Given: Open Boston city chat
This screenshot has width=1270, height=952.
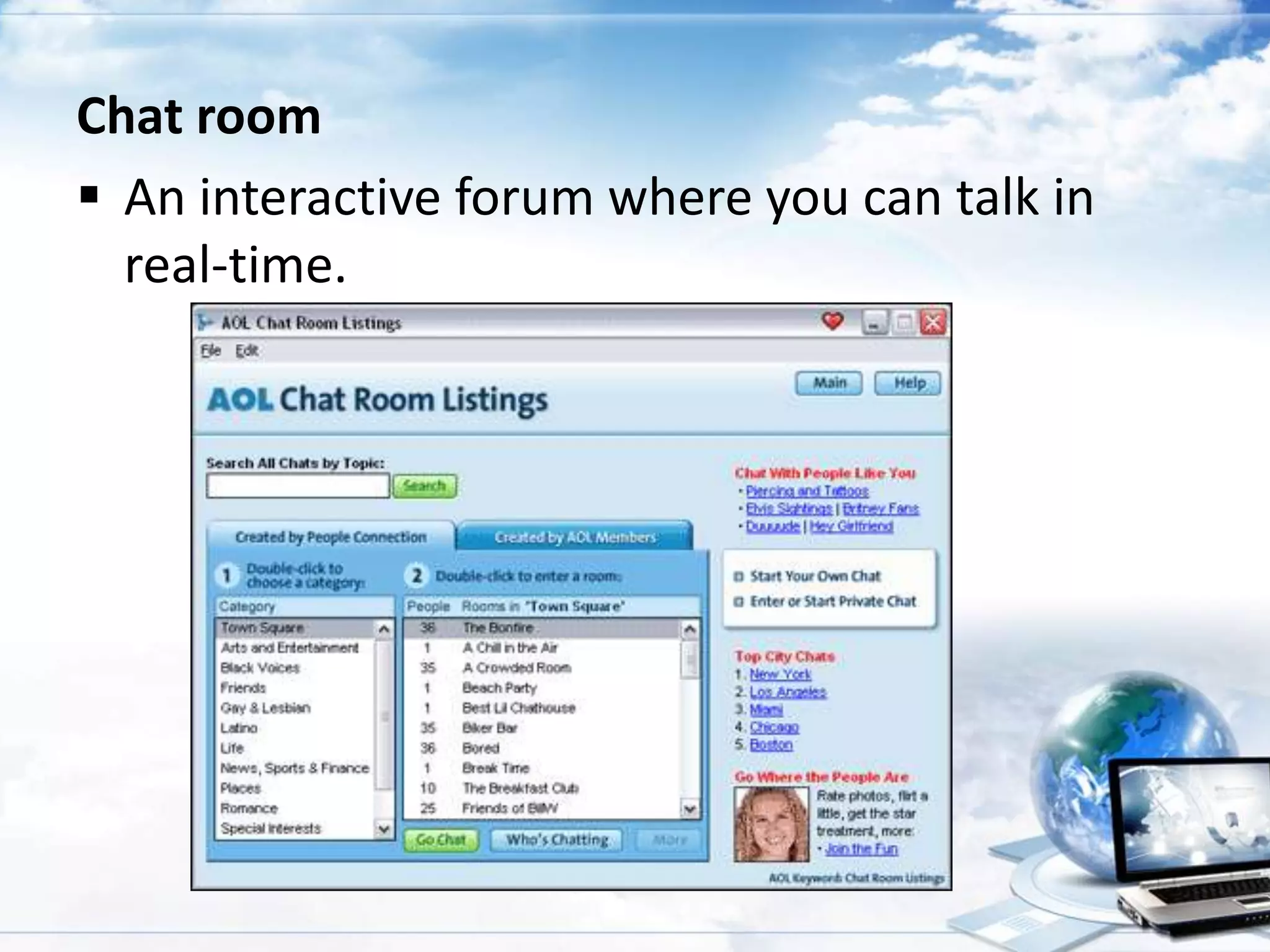Looking at the screenshot, I should coord(771,744).
